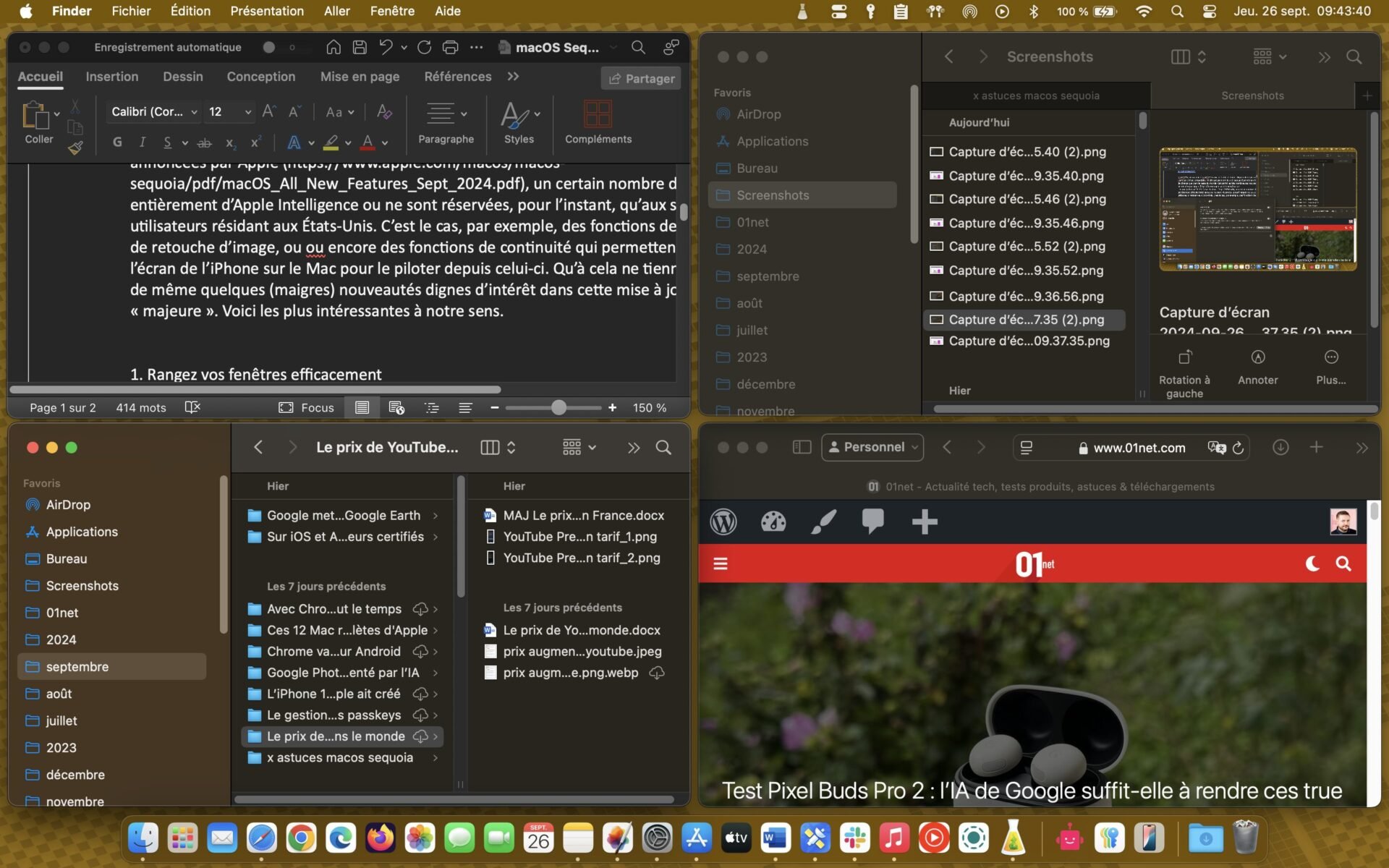The image size is (1389, 868).
Task: Toggle strikethrough (ab) formatting in Word
Action: pos(205,142)
